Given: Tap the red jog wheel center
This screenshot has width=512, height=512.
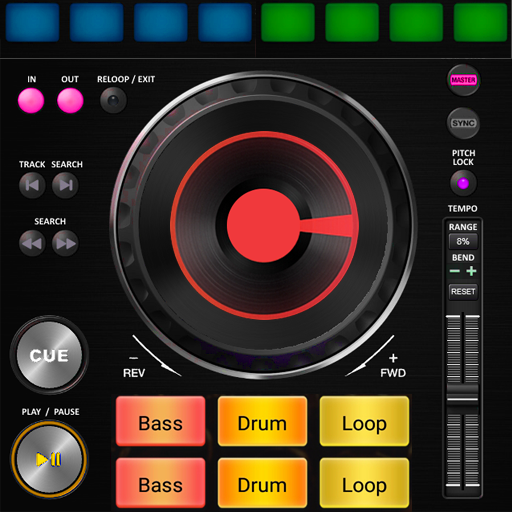Looking at the screenshot, I should click(263, 225).
